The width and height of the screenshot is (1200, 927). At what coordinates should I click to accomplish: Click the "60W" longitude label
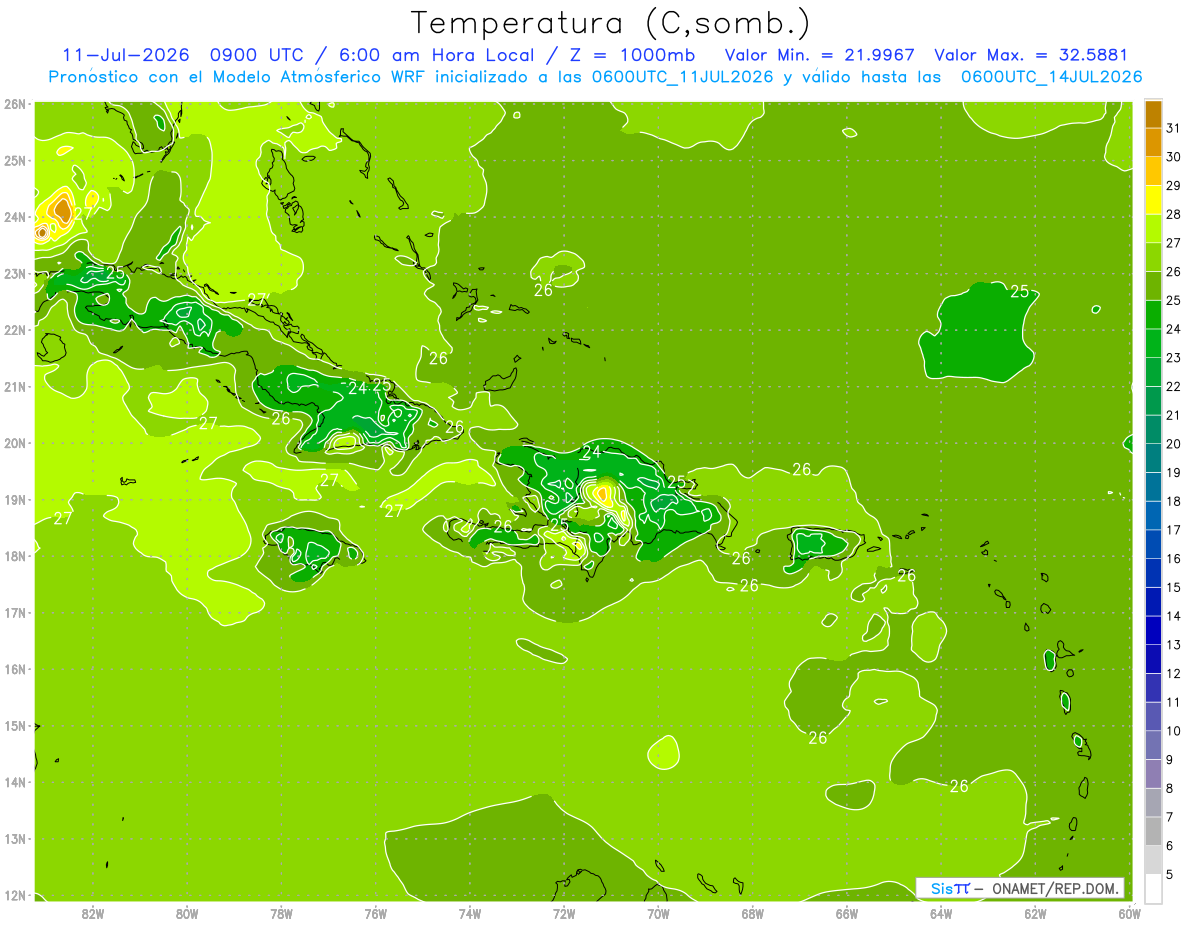point(1129,913)
